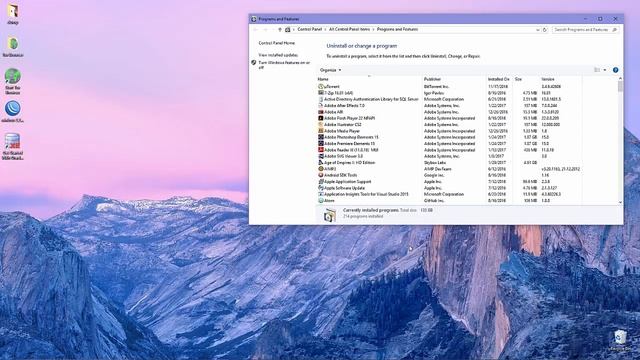Select the 7-Zip program icon
The image size is (640, 360).
[x=321, y=93]
